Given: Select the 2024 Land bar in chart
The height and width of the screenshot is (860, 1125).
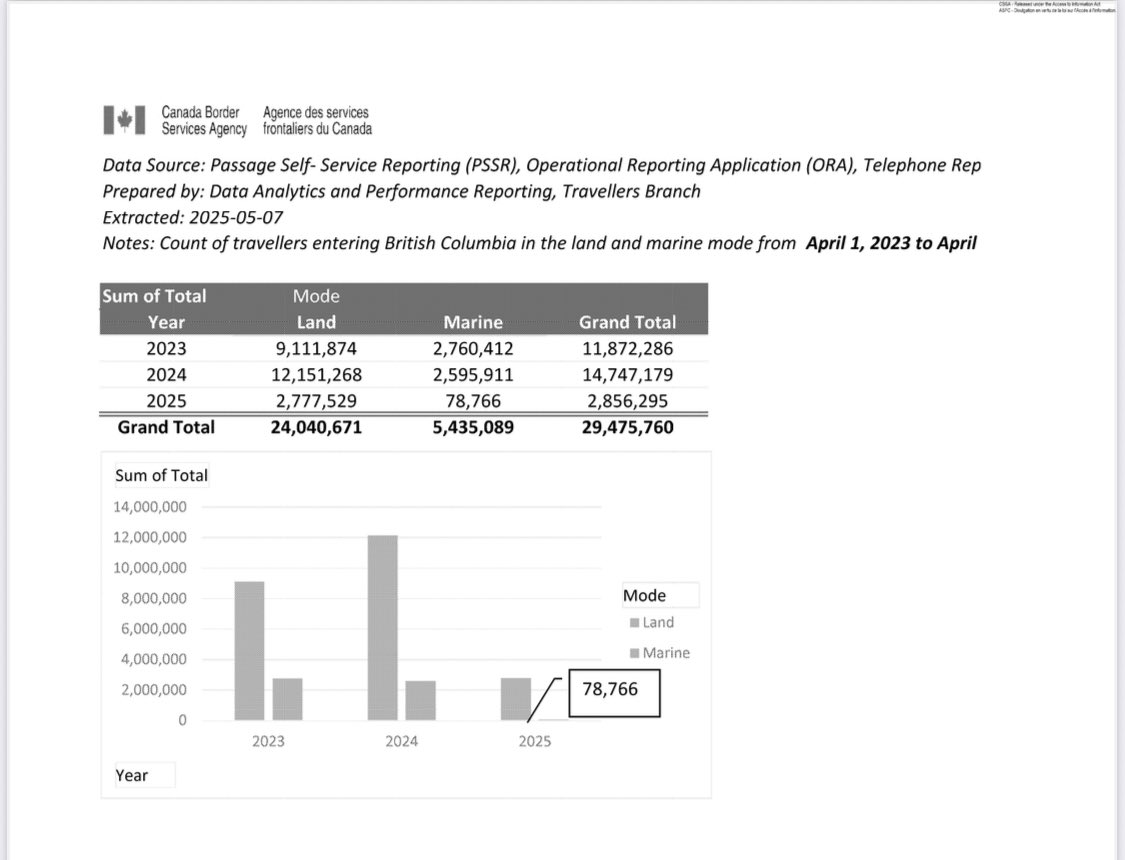Looking at the screenshot, I should coord(382,628).
